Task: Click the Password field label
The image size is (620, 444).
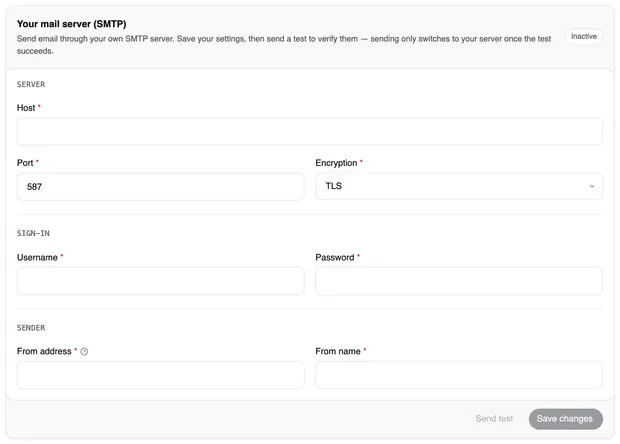Action: (x=335, y=257)
